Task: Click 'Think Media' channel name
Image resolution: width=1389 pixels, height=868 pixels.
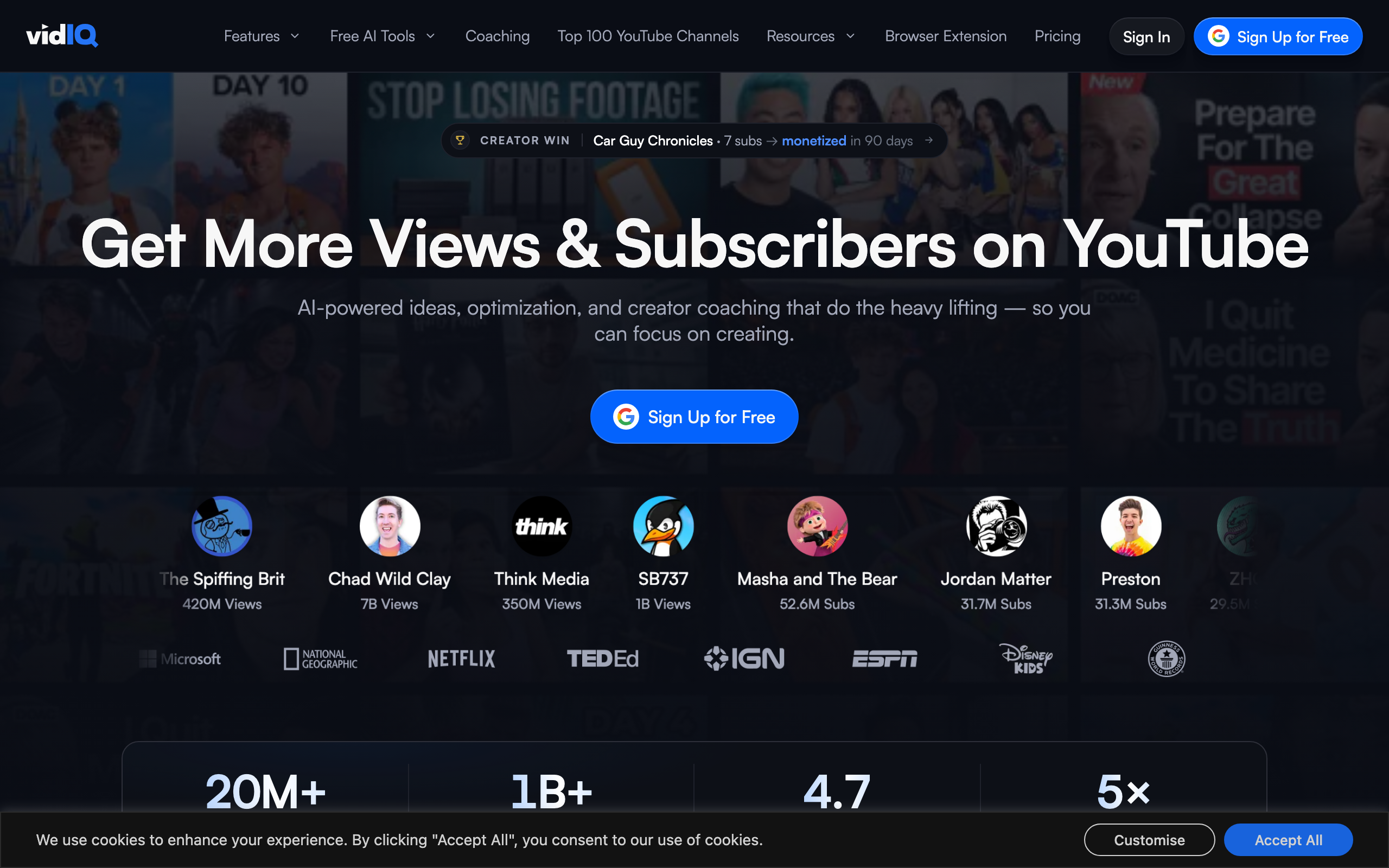Action: 542,579
